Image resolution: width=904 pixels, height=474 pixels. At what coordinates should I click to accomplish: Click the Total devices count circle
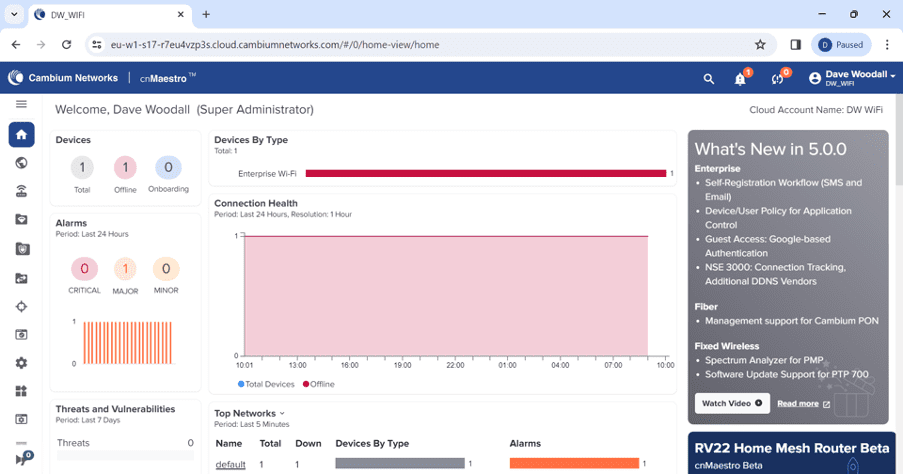tap(82, 168)
